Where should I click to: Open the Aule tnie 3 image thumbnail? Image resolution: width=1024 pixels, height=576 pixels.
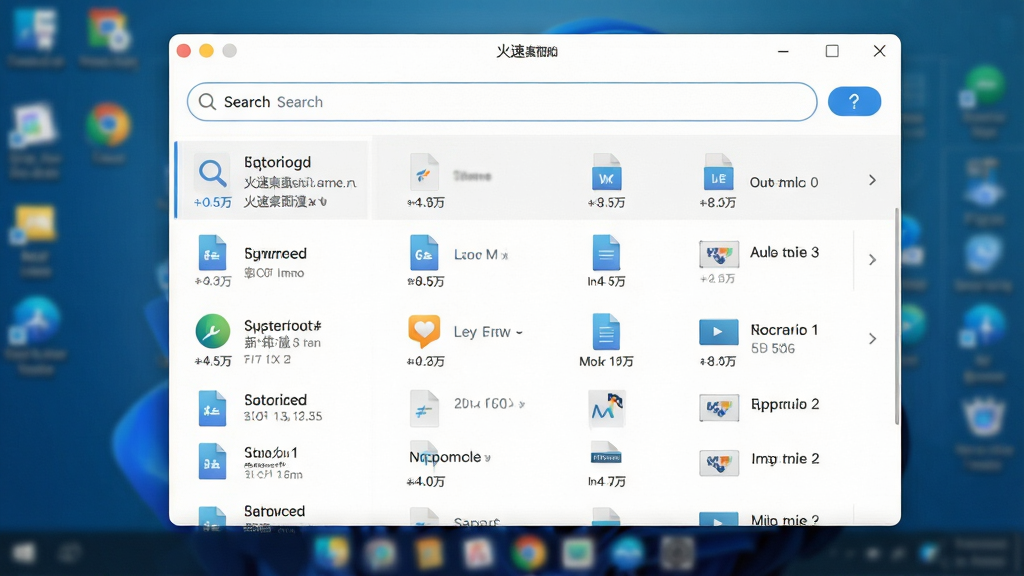718,254
